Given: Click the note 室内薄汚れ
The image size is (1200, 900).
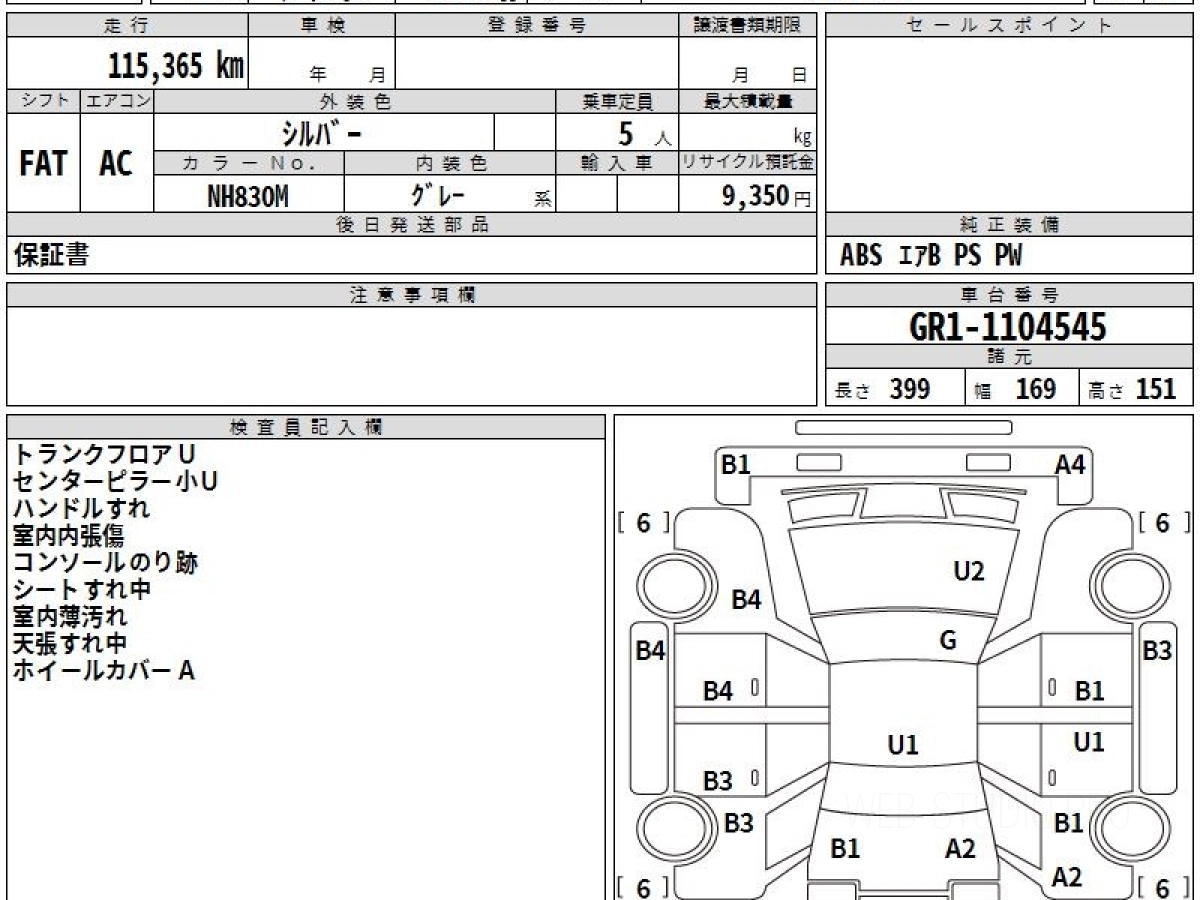Looking at the screenshot, I should (69, 616).
